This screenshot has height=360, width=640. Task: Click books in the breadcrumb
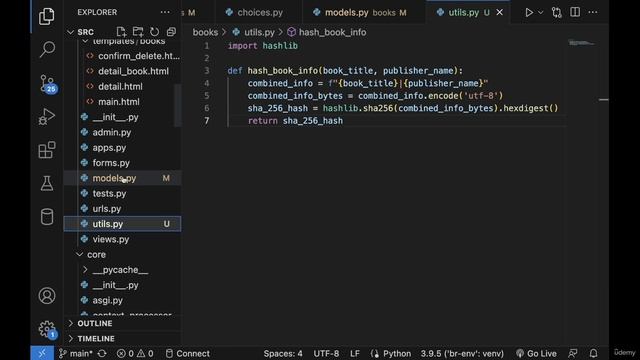click(x=205, y=32)
